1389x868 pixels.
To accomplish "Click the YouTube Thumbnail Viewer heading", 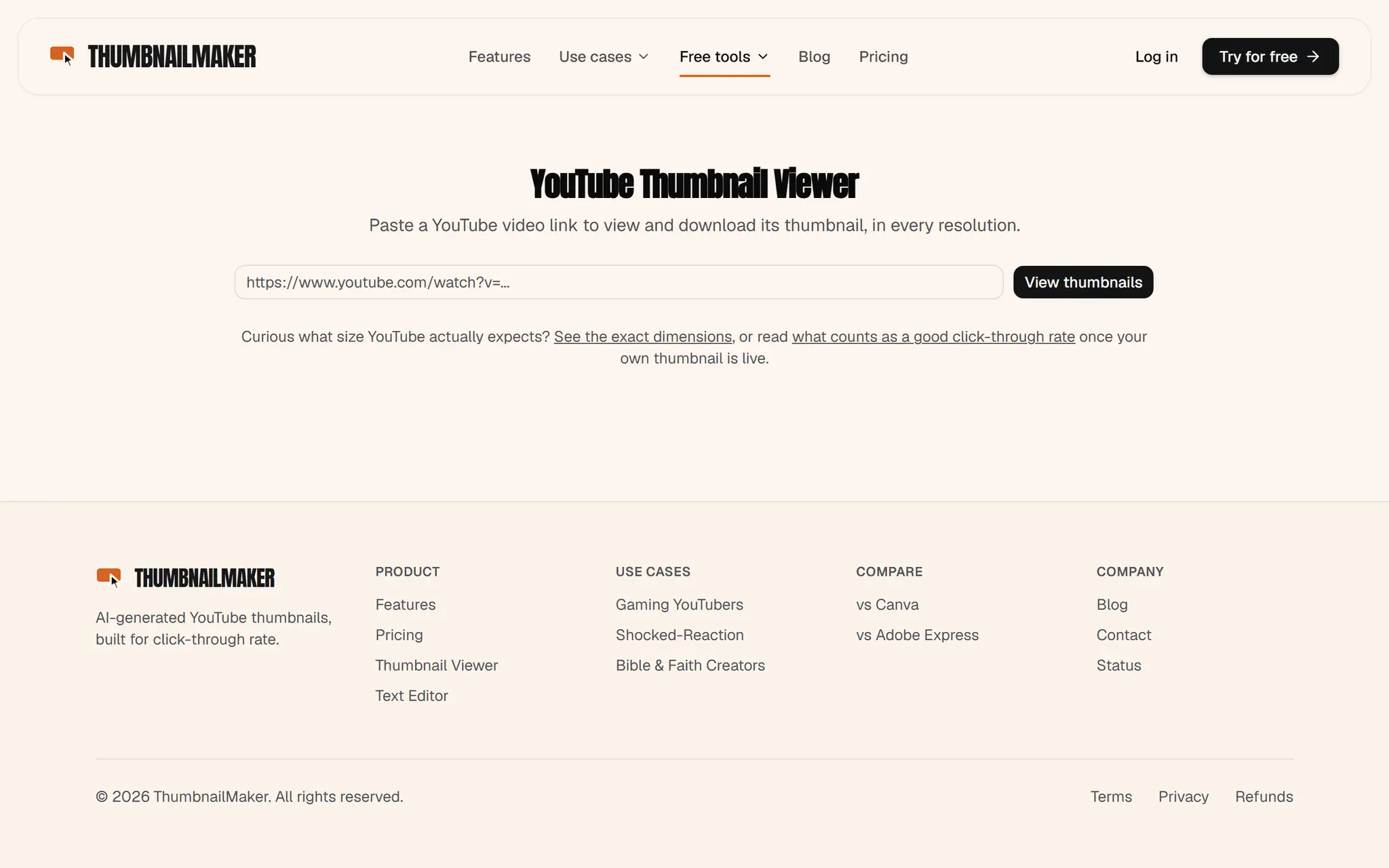I will pyautogui.click(x=694, y=184).
